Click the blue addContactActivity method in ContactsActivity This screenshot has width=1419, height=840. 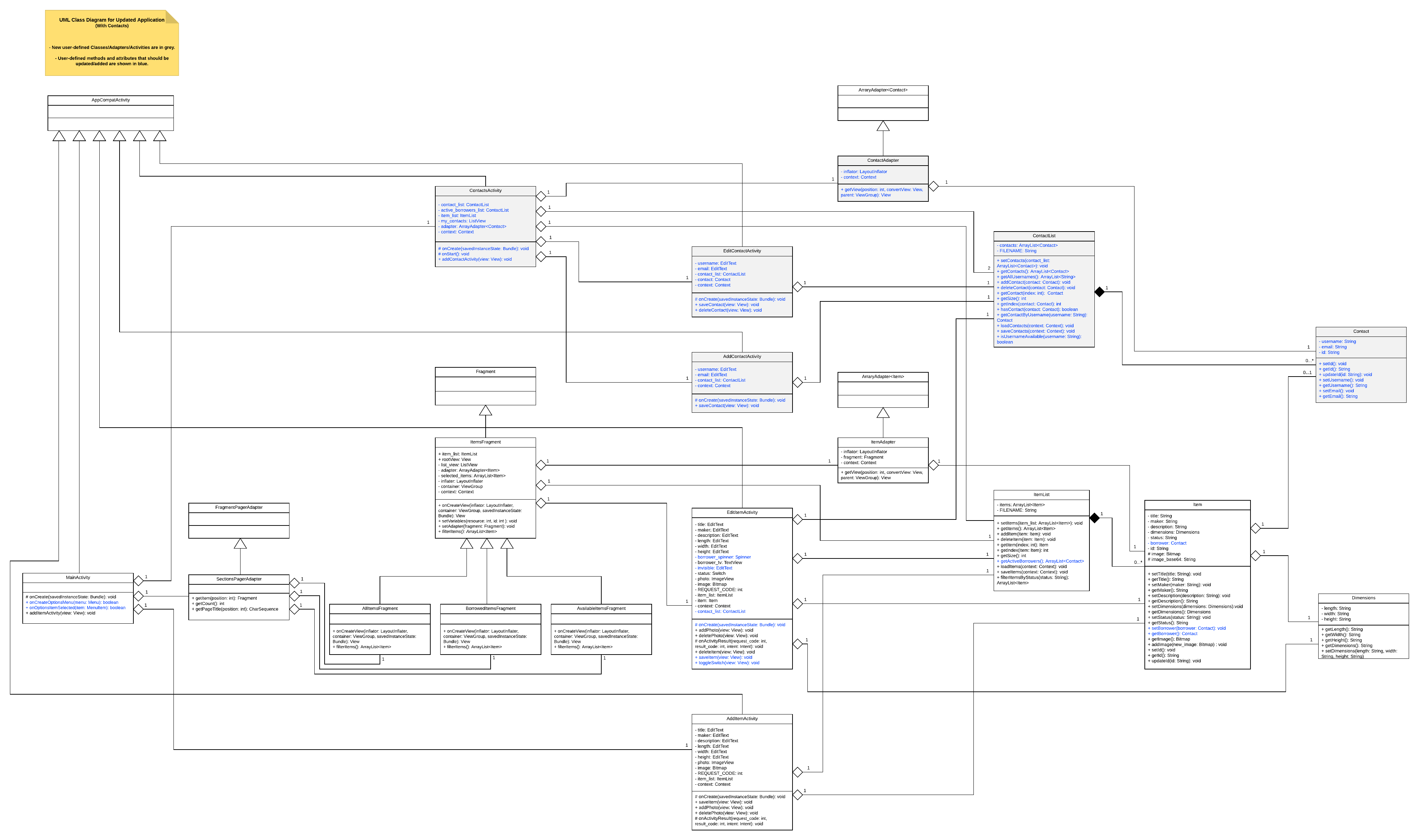(475, 259)
